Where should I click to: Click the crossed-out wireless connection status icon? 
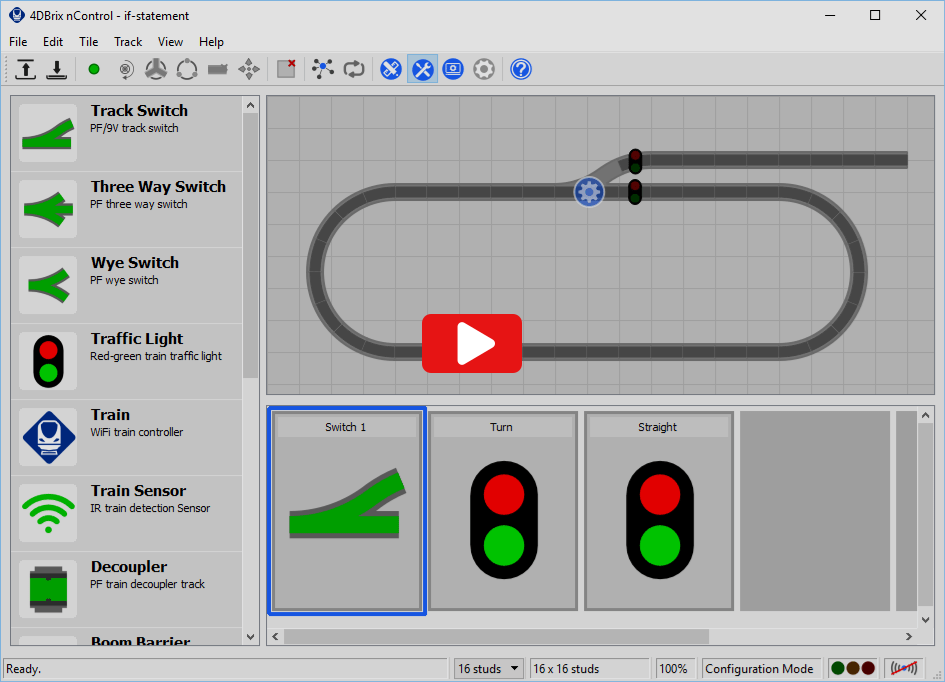904,668
